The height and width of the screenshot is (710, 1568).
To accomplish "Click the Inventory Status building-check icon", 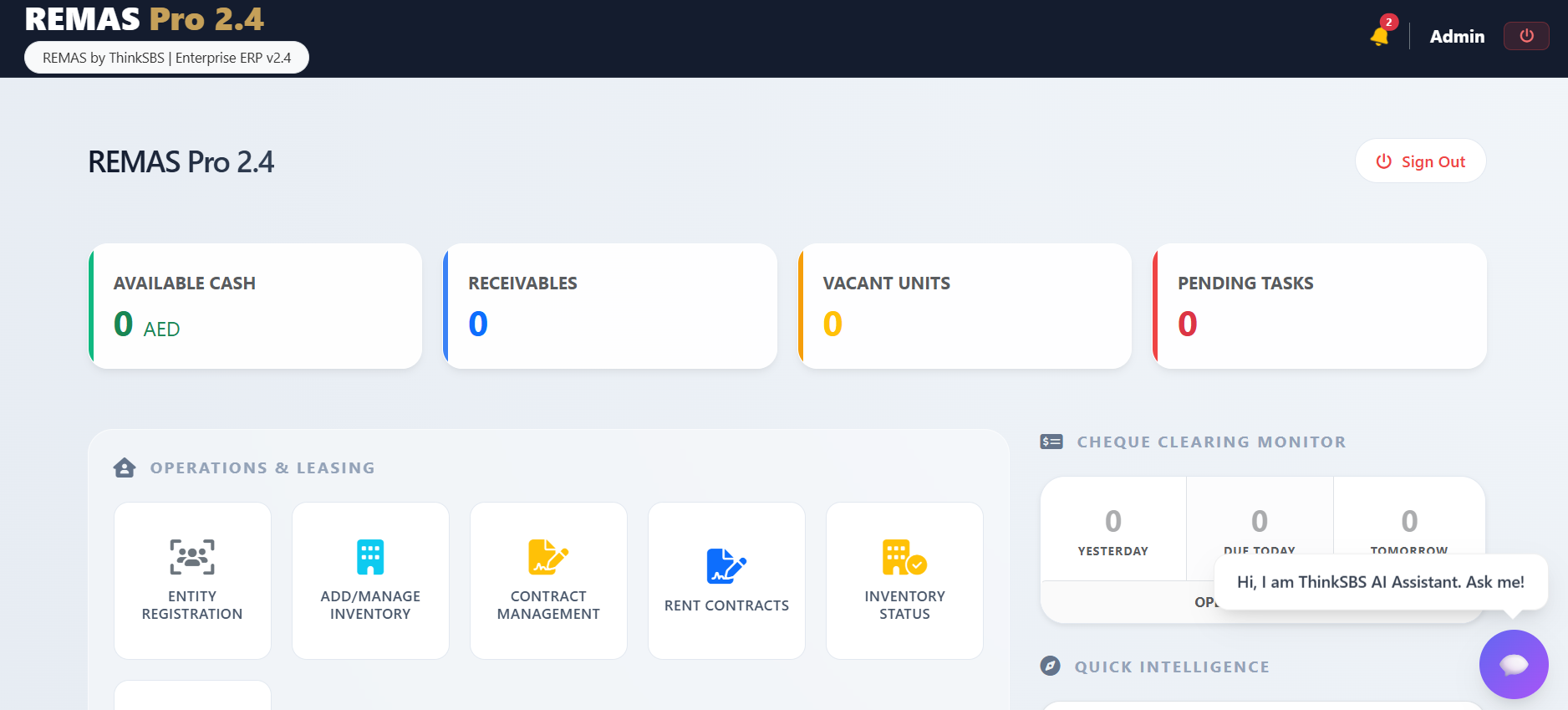I will (904, 557).
